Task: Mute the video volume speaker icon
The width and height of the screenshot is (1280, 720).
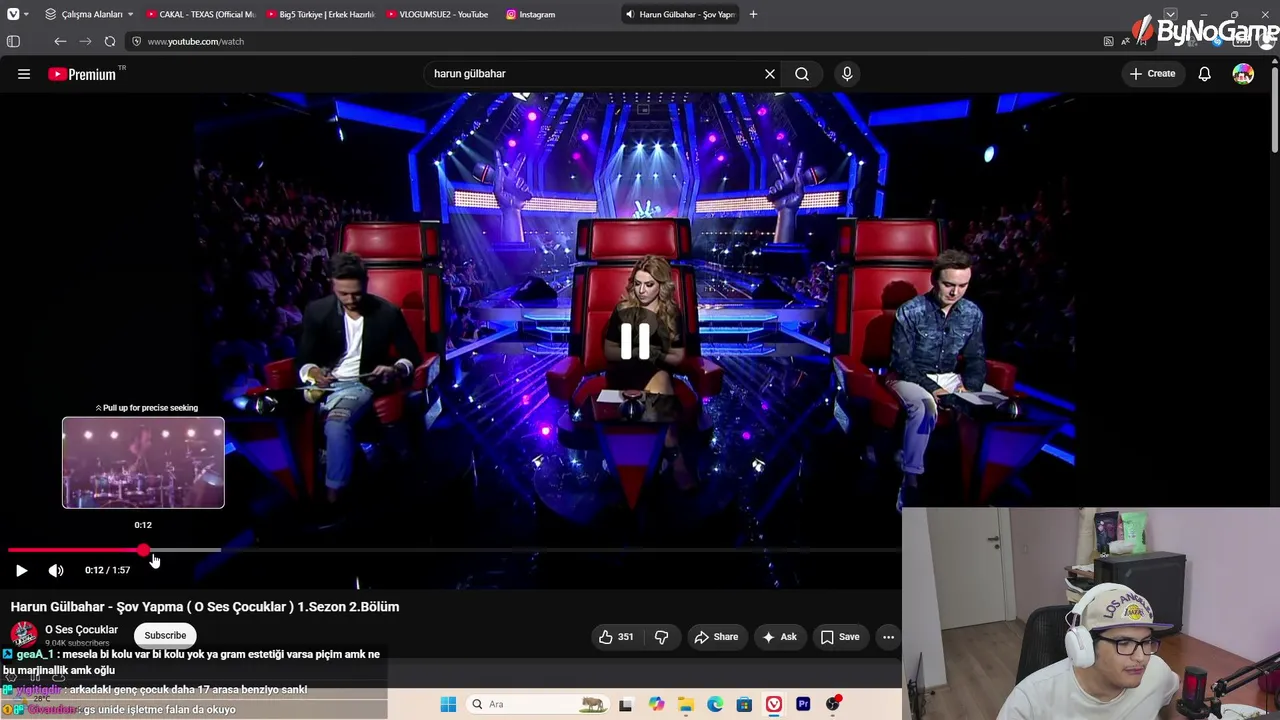Action: point(56,570)
